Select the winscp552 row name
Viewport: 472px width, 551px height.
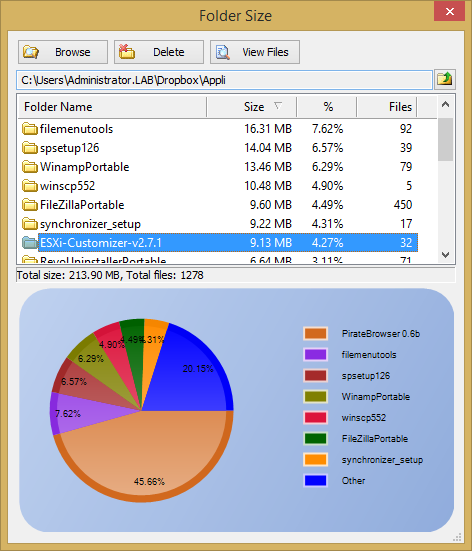tap(67, 186)
